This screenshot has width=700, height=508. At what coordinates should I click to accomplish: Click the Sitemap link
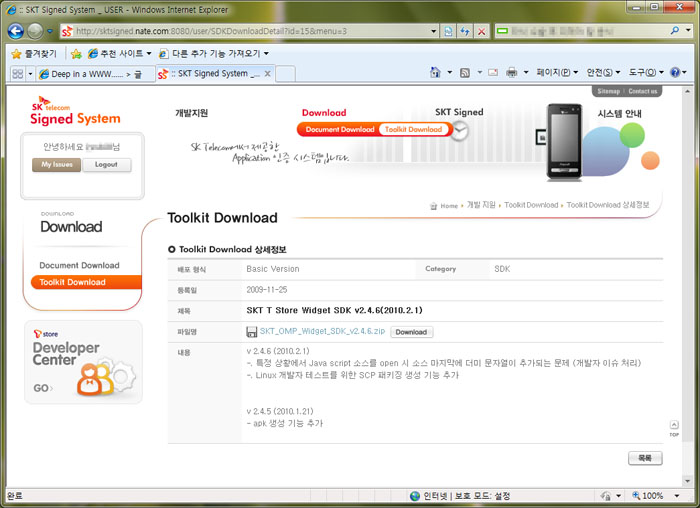point(608,91)
